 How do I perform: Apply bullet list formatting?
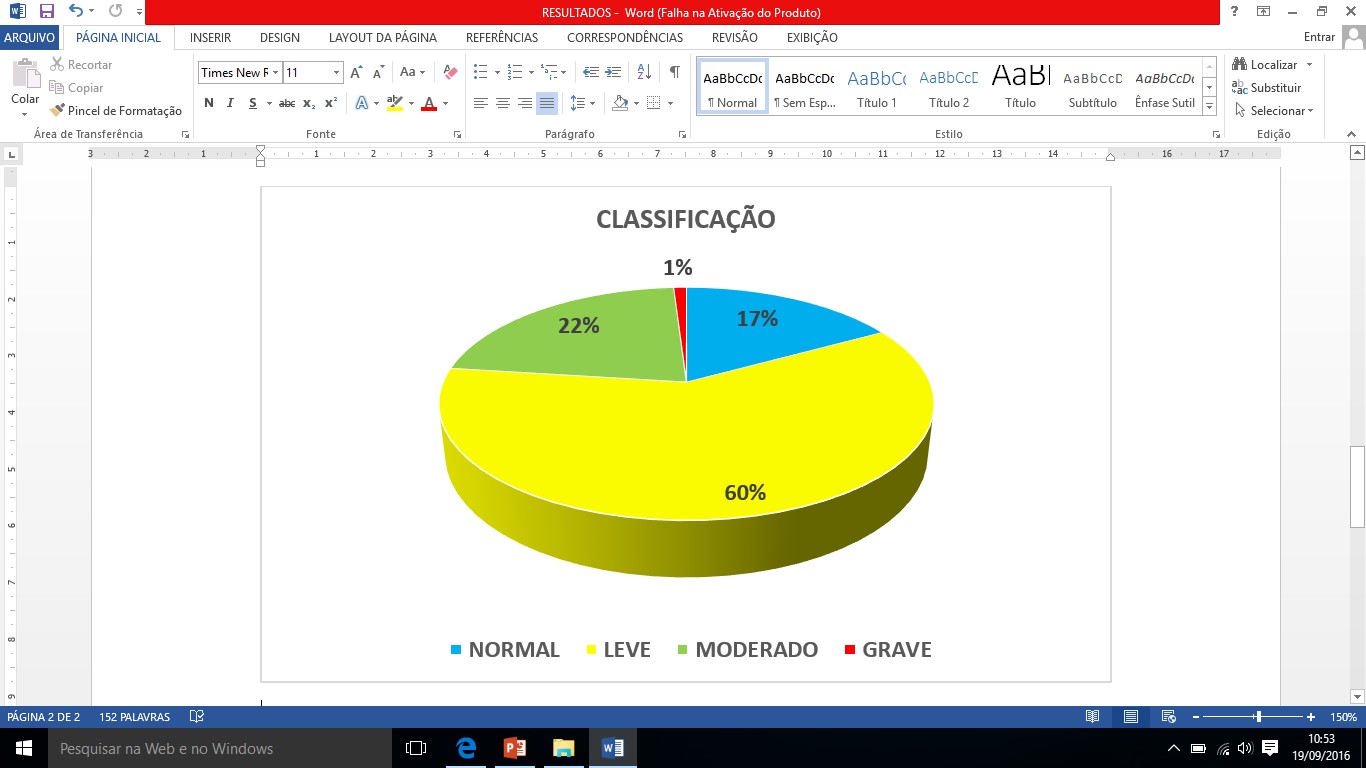pyautogui.click(x=481, y=72)
